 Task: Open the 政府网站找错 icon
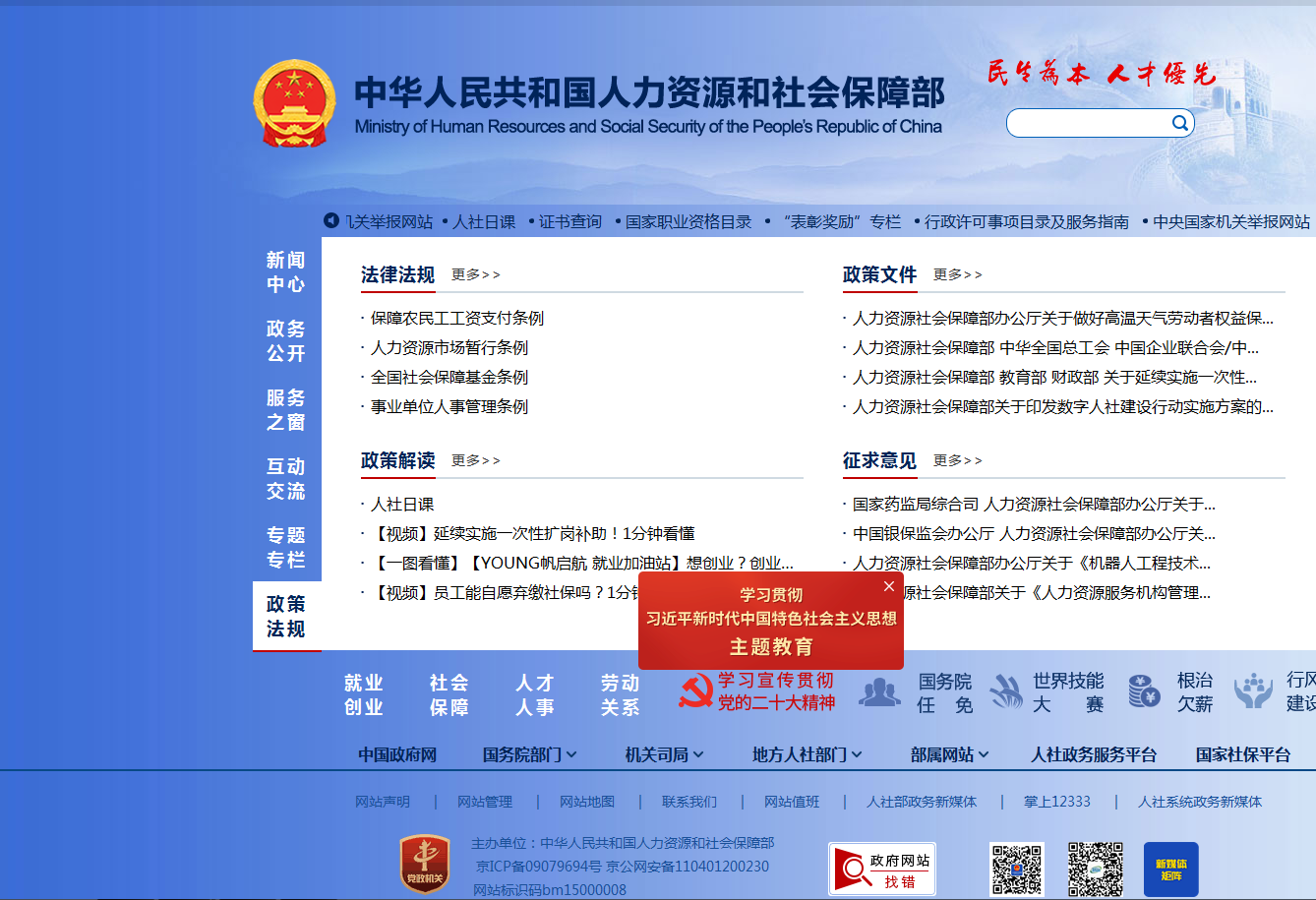pos(881,869)
